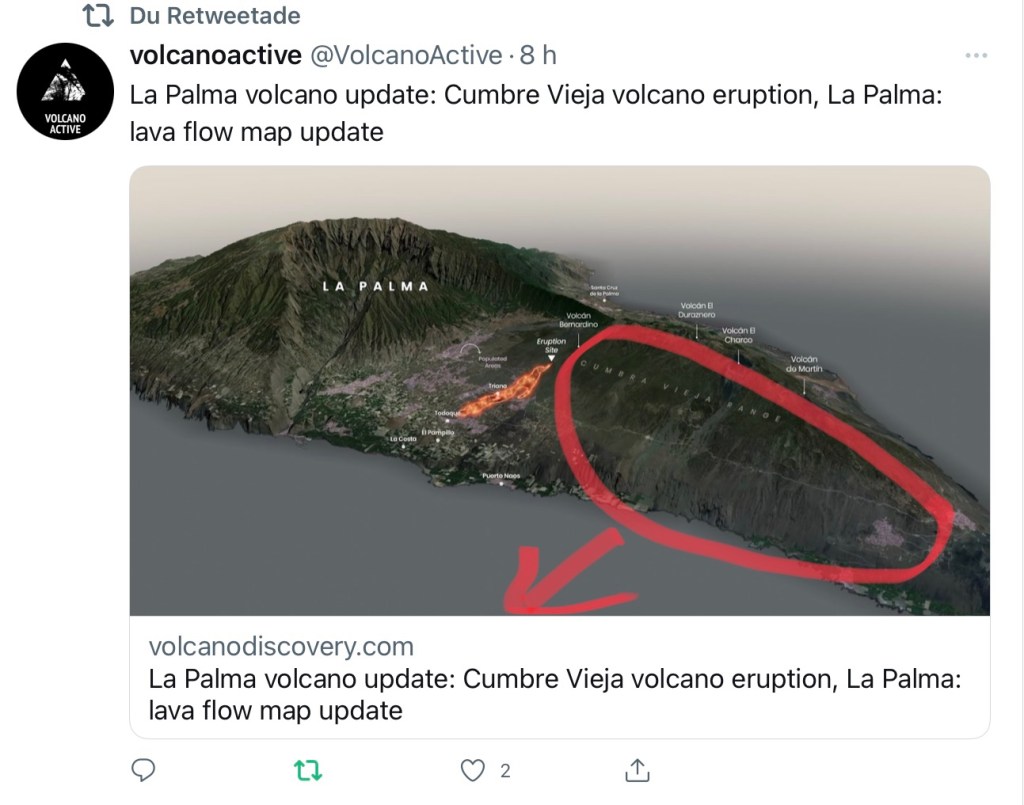
Task: Click the volcanoactive display name
Action: pos(216,55)
